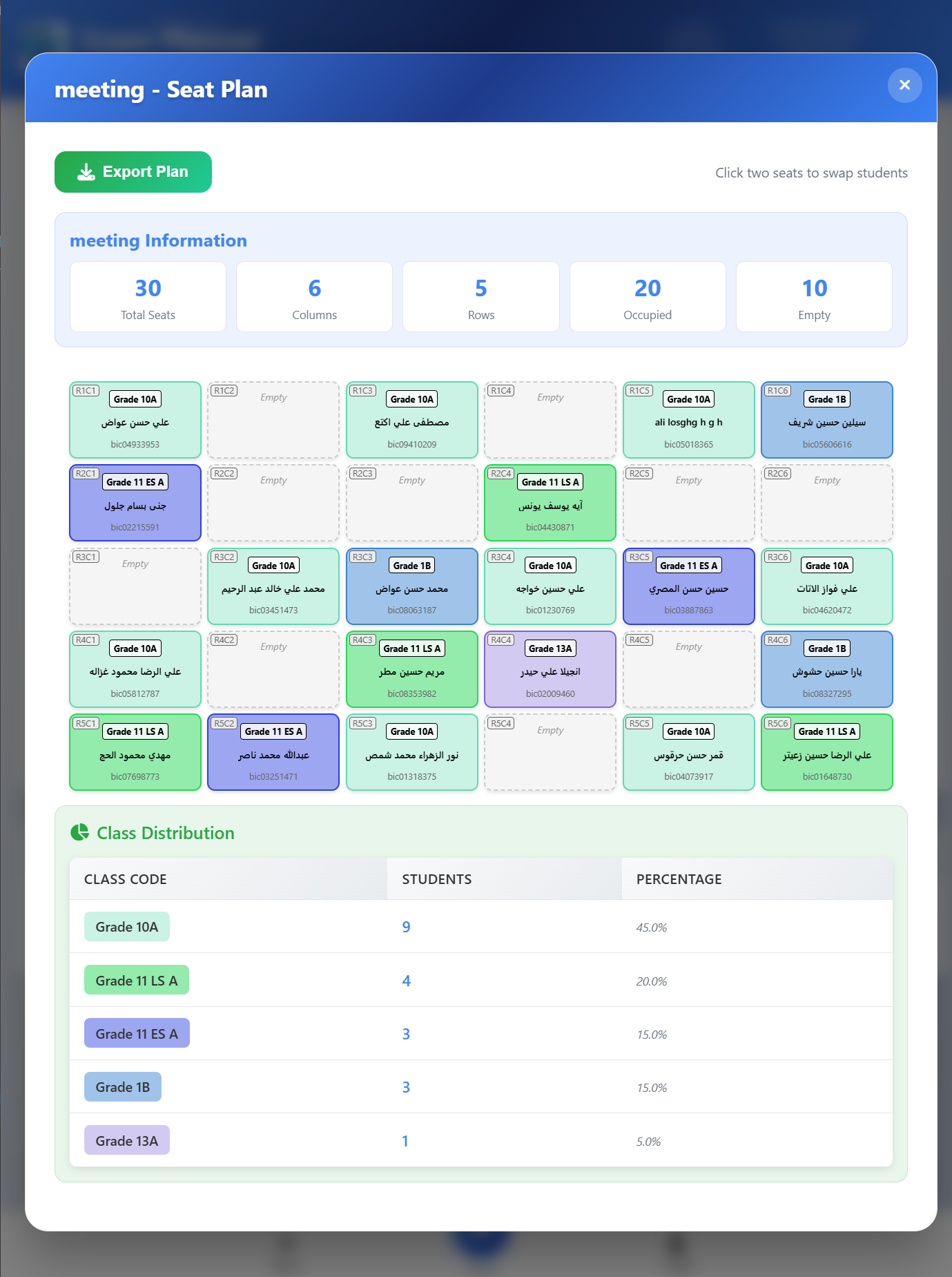
Task: Click the 45.0% percentage value
Action: (652, 928)
